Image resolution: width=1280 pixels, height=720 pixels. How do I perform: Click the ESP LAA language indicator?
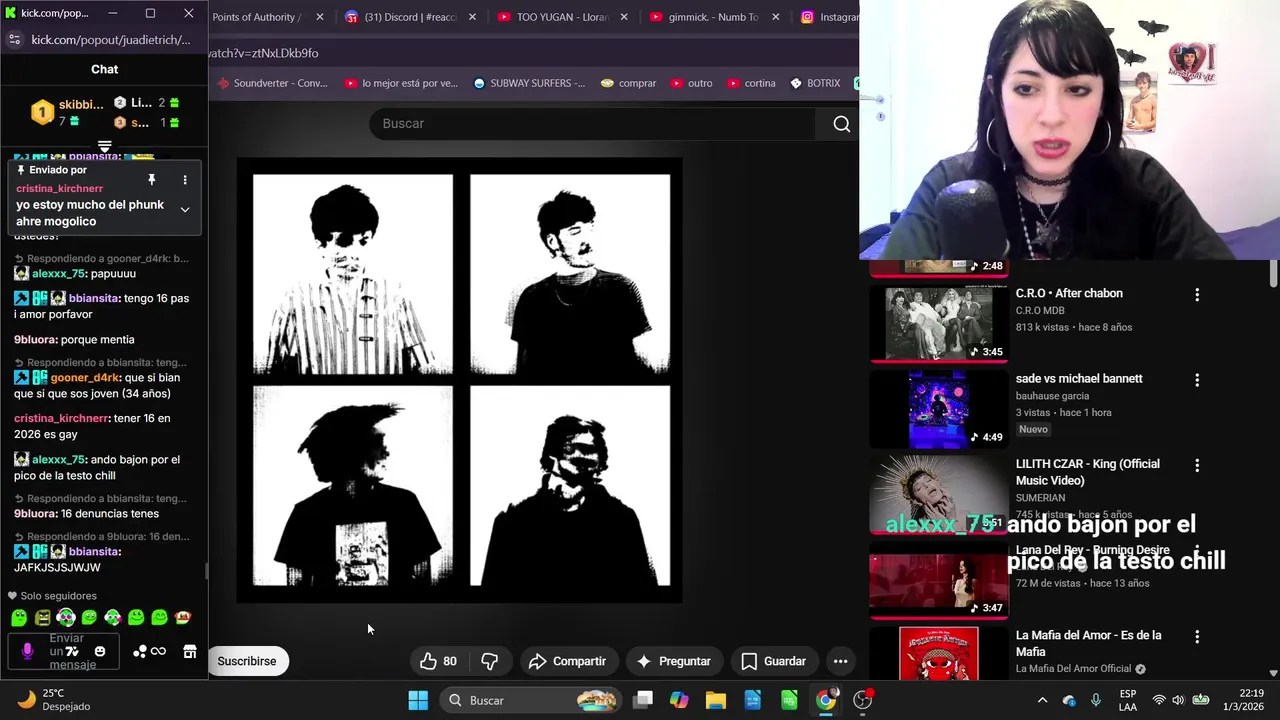tap(1128, 700)
